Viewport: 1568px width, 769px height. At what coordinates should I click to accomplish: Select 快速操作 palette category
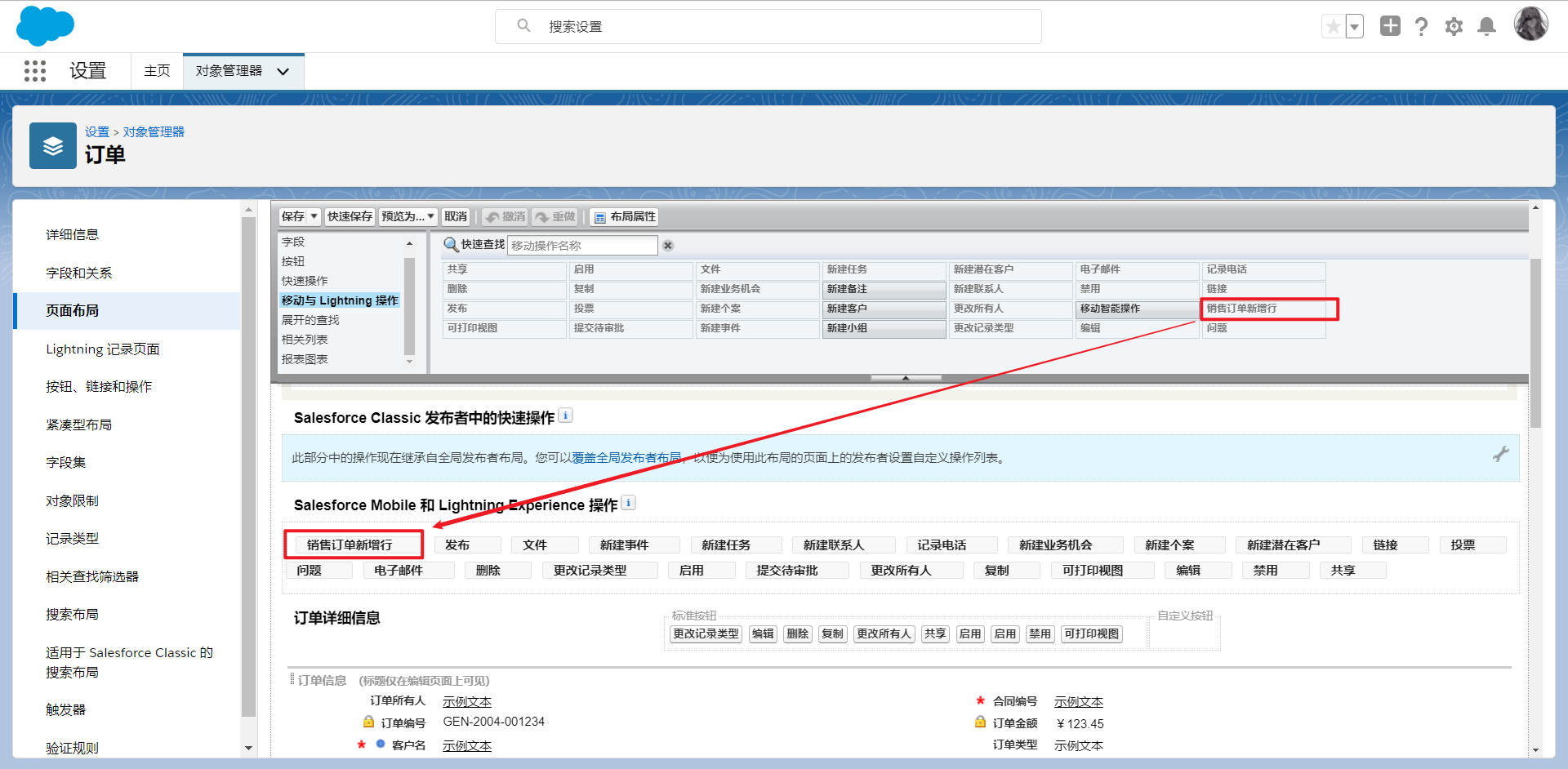tap(305, 281)
